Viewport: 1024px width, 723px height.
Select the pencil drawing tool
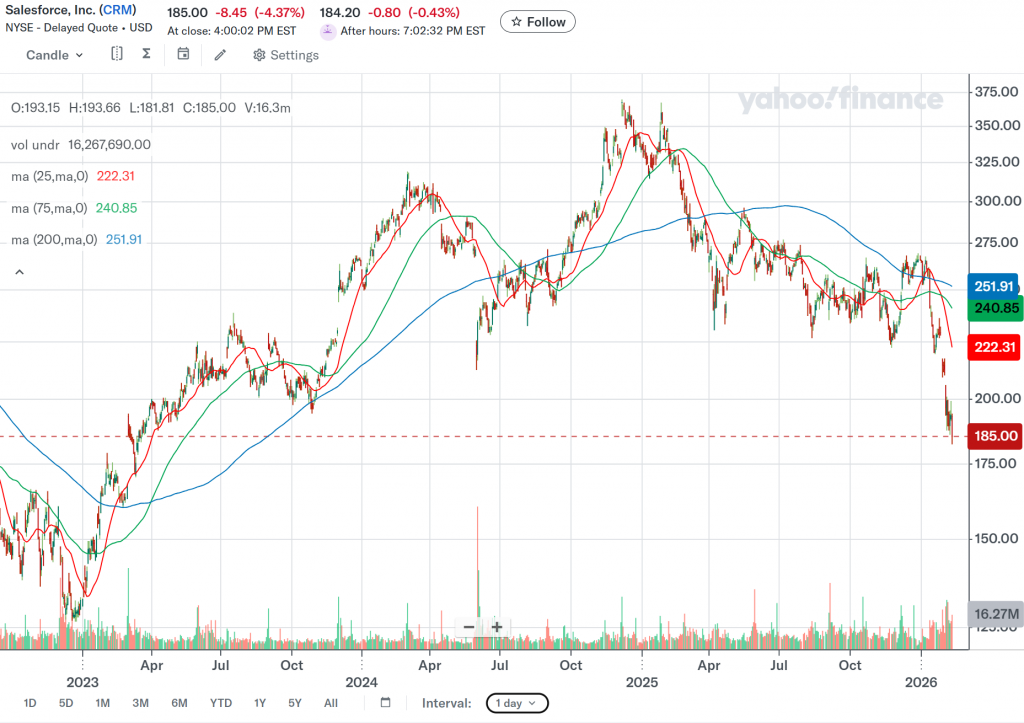pos(220,54)
